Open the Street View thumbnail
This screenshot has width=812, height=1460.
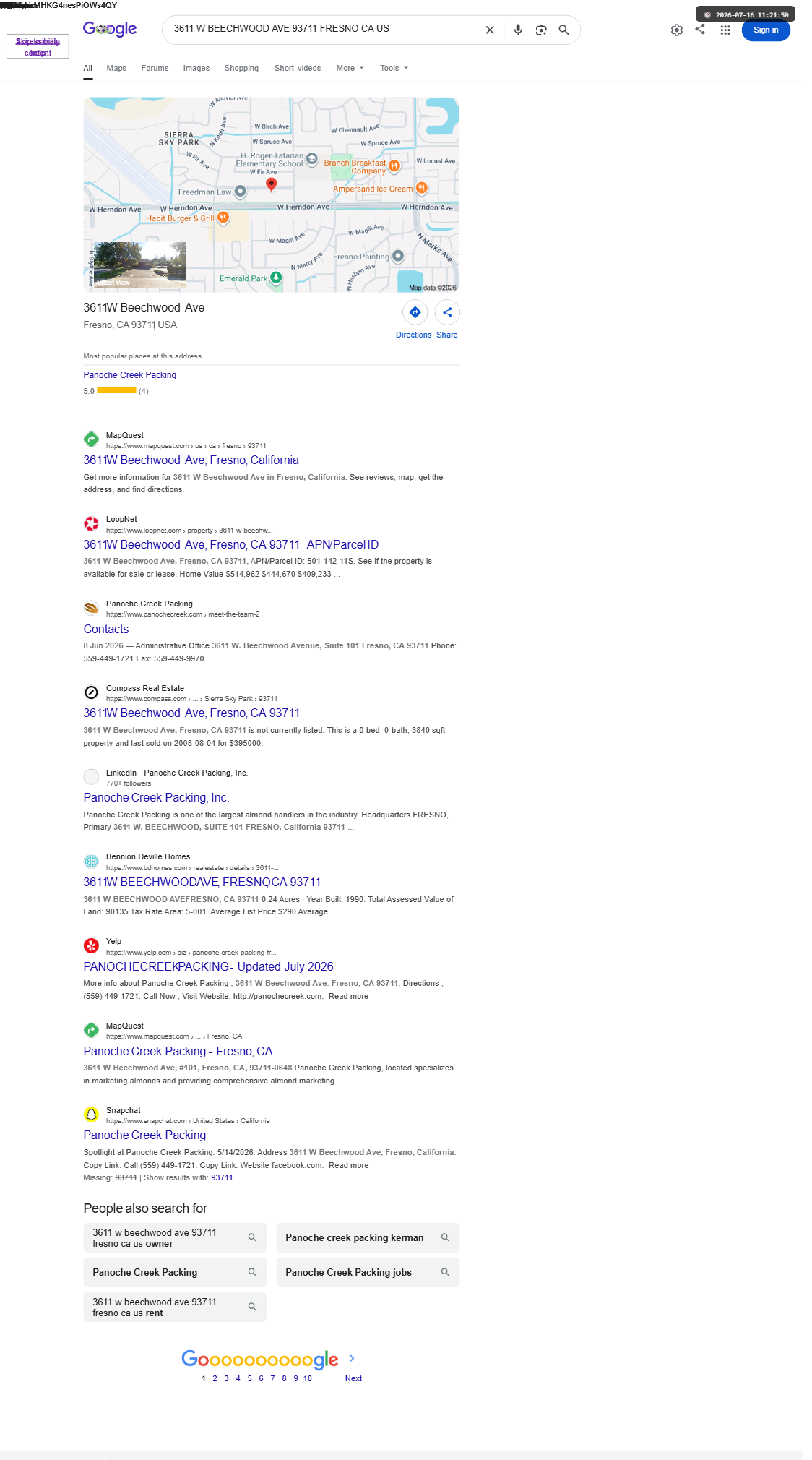click(x=140, y=265)
